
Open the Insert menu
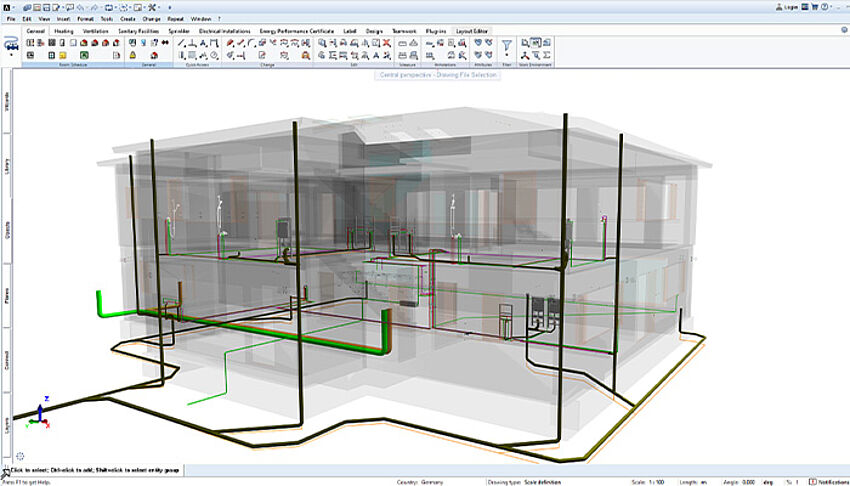pos(64,18)
